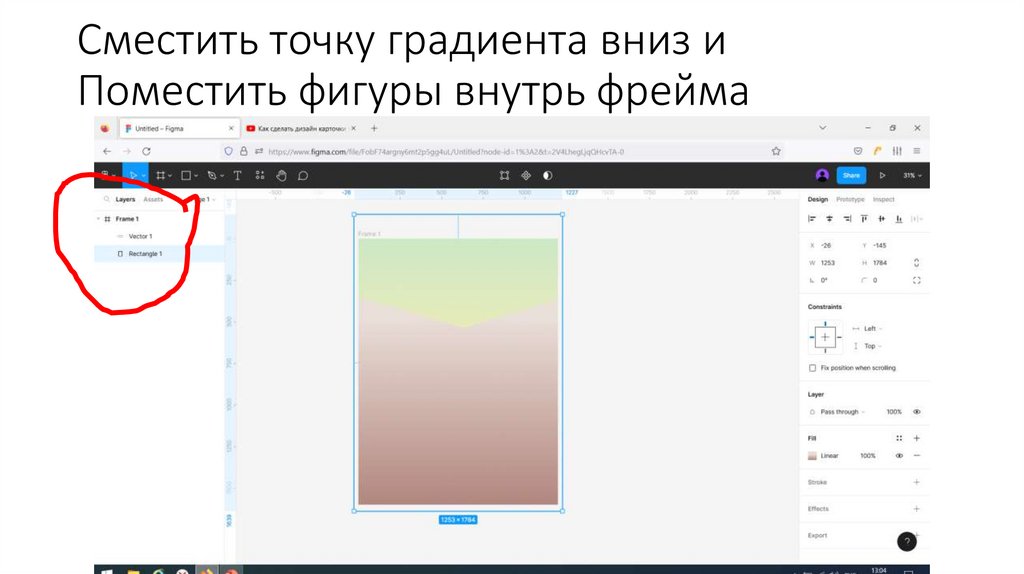Open the help question mark button
This screenshot has width=1024, height=574.
pyautogui.click(x=906, y=541)
